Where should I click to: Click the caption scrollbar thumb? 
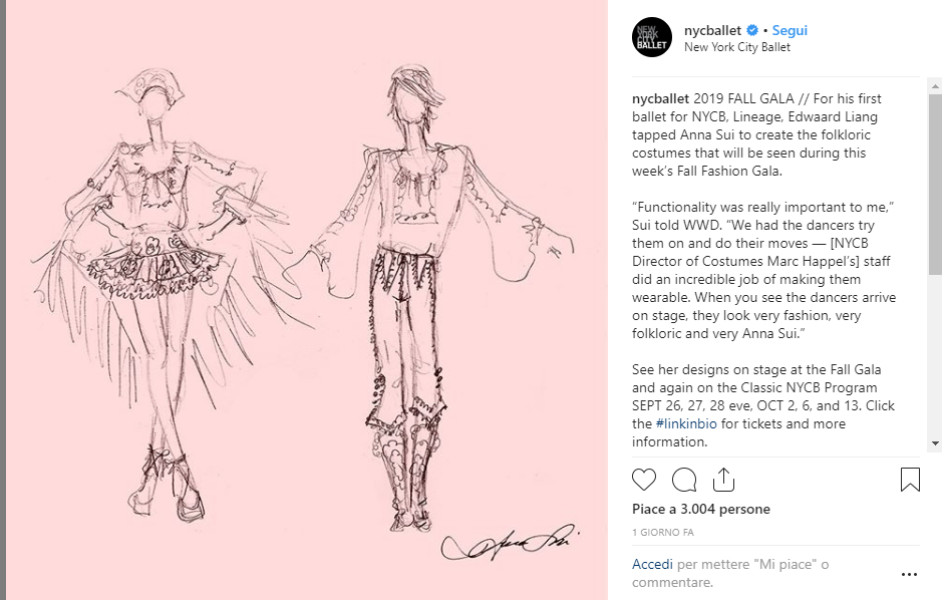[935, 185]
